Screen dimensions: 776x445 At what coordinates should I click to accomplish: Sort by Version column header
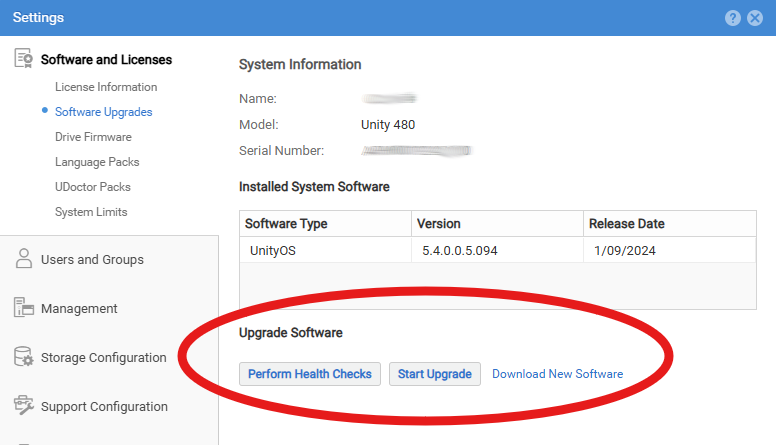pos(497,224)
